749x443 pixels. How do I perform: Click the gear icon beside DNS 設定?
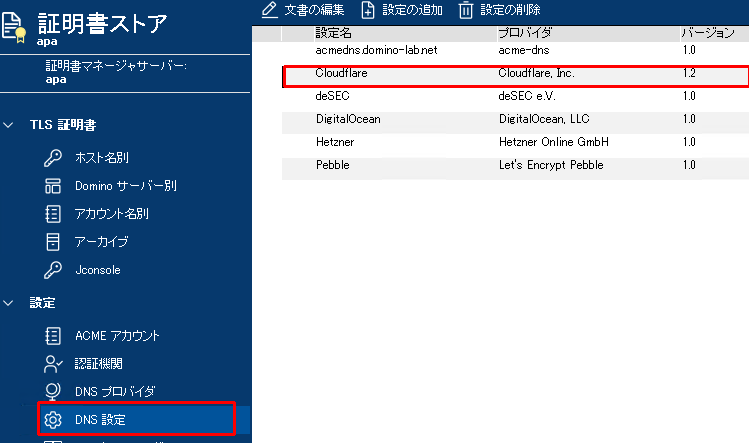[53, 420]
